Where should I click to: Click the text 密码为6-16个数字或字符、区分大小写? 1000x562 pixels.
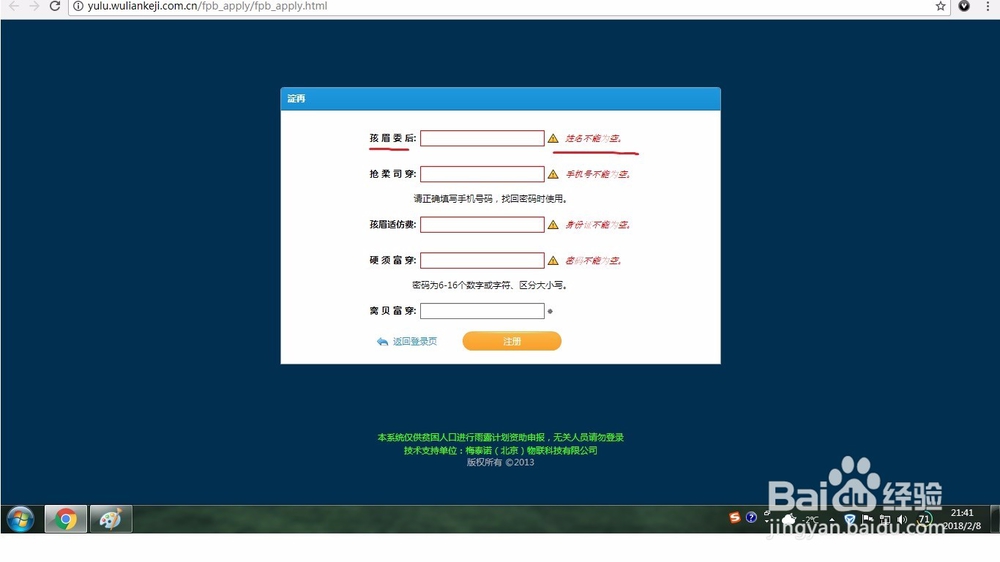click(x=489, y=285)
